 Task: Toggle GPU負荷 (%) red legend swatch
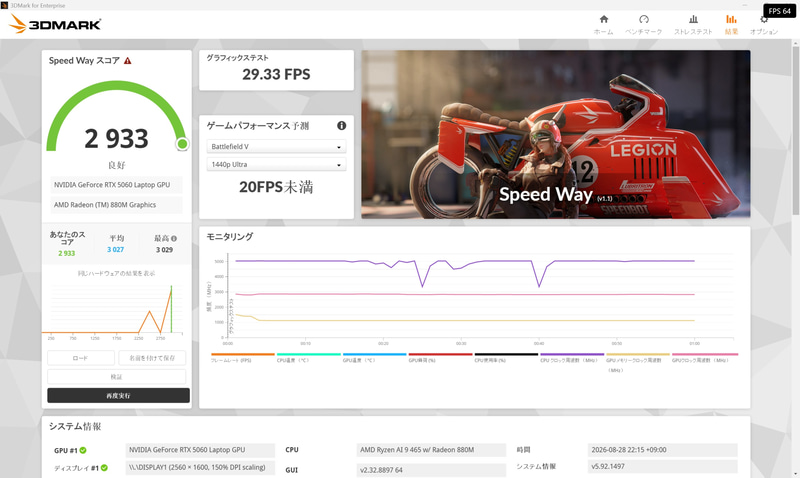point(440,354)
